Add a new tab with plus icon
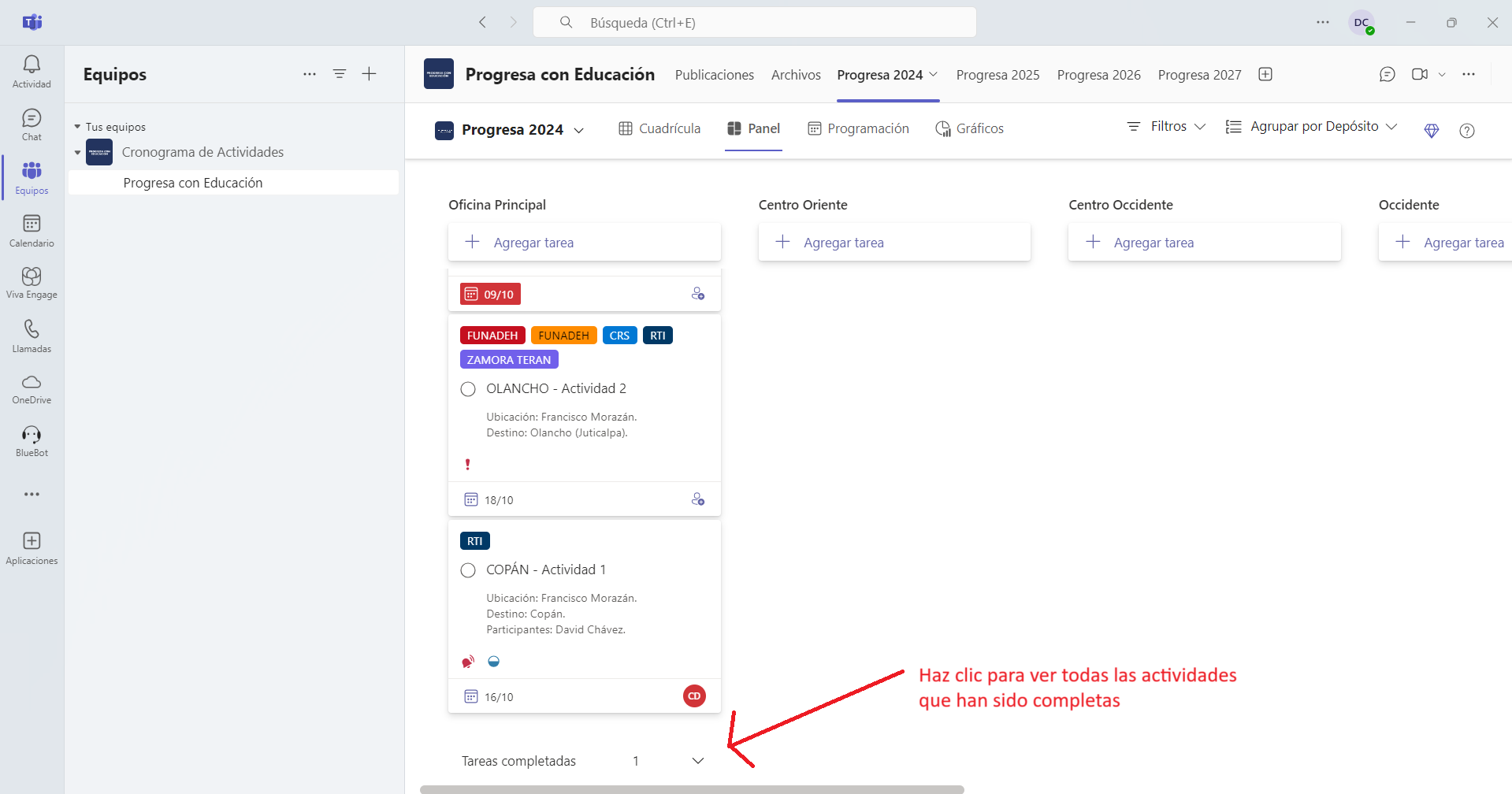This screenshot has height=794, width=1512. [1265, 74]
